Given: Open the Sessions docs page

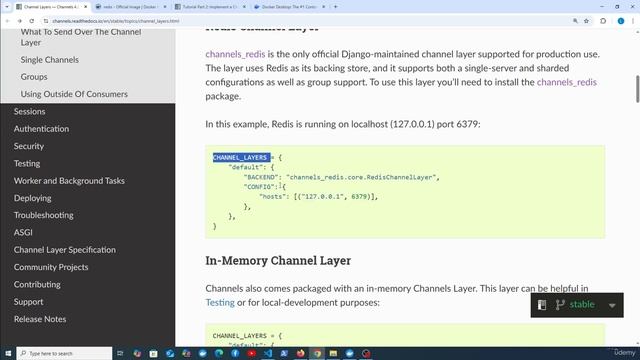Looking at the screenshot, I should click(29, 111).
